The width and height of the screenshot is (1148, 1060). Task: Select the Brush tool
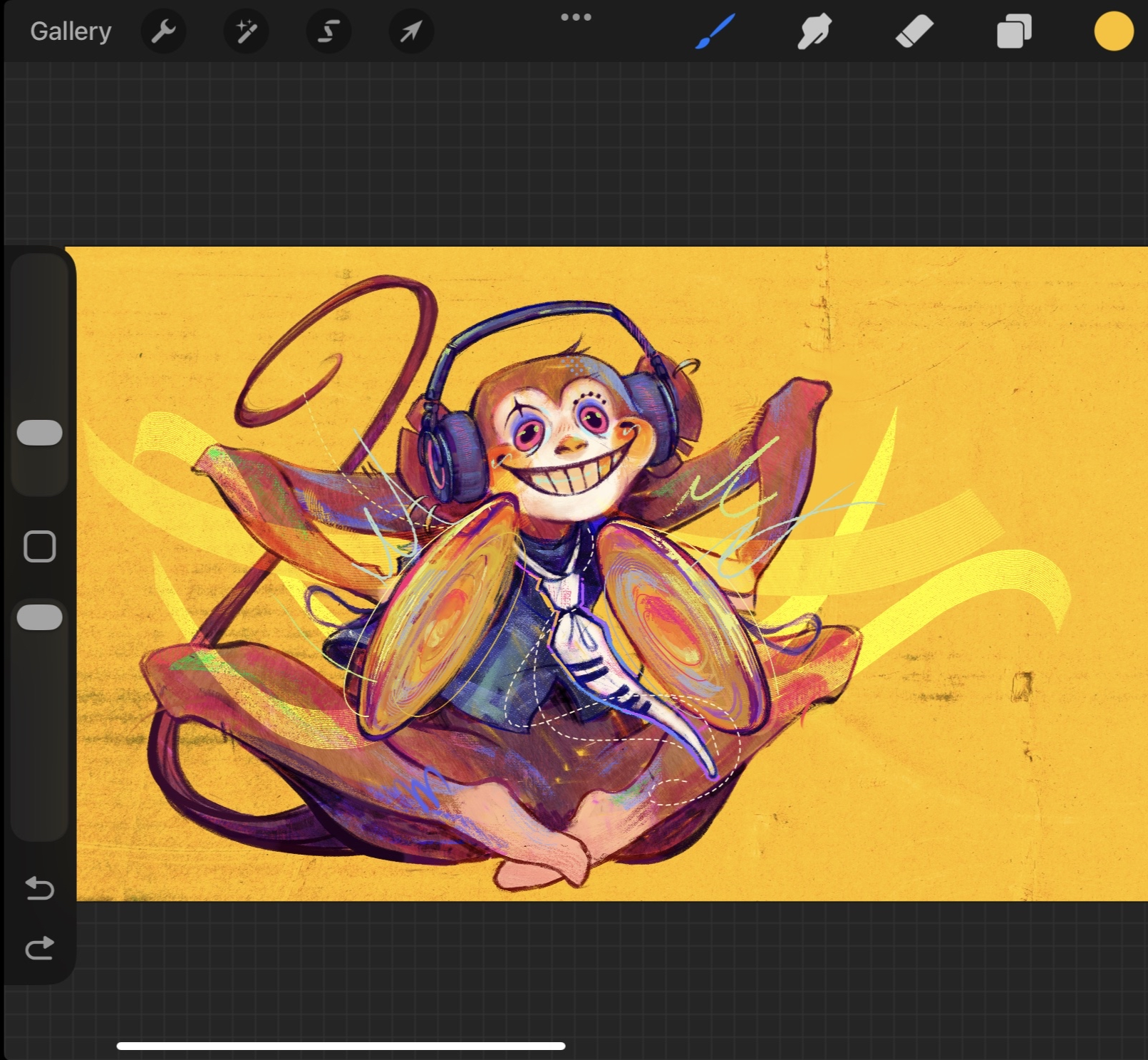click(x=715, y=31)
